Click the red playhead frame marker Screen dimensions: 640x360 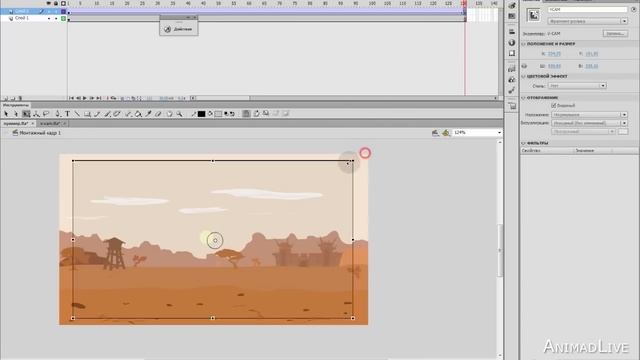click(x=464, y=3)
